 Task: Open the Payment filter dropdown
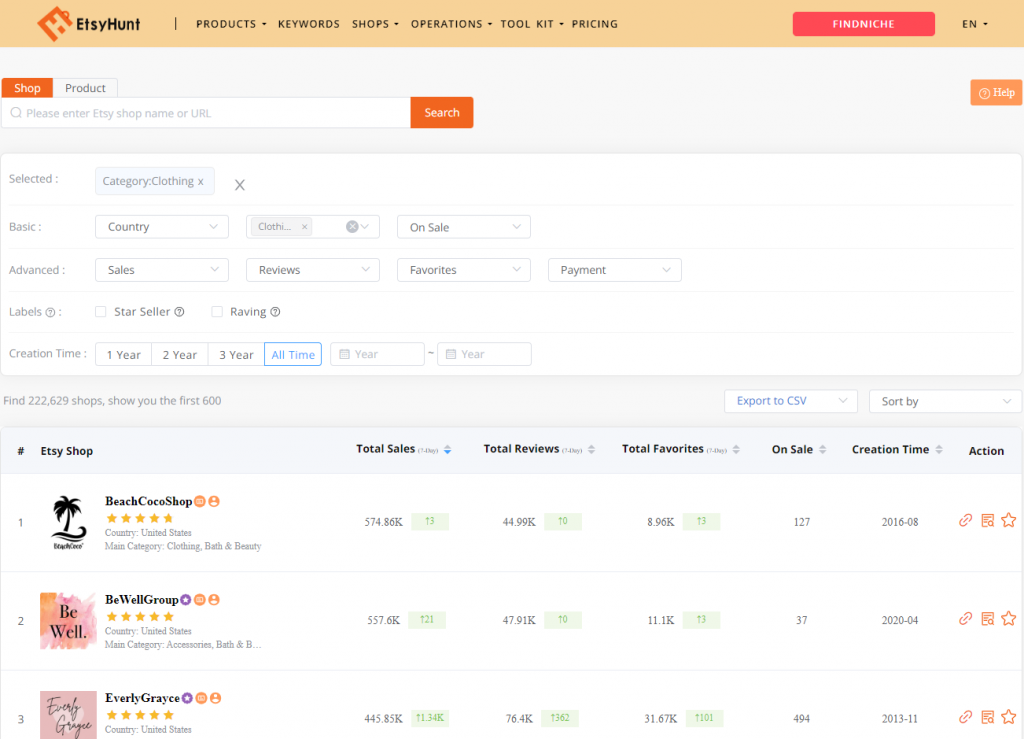614,270
